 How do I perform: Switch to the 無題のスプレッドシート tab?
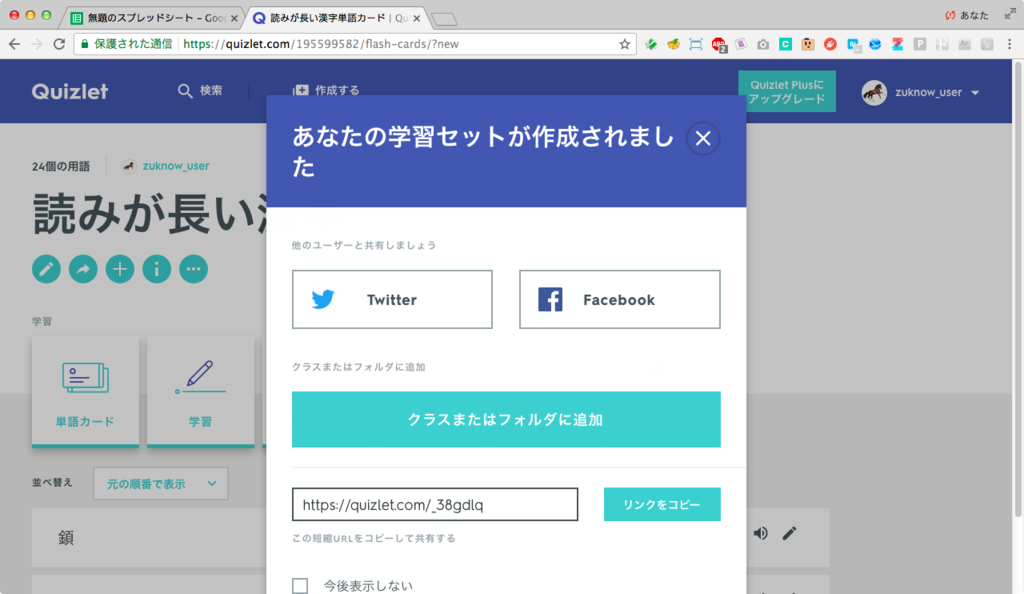(x=153, y=18)
